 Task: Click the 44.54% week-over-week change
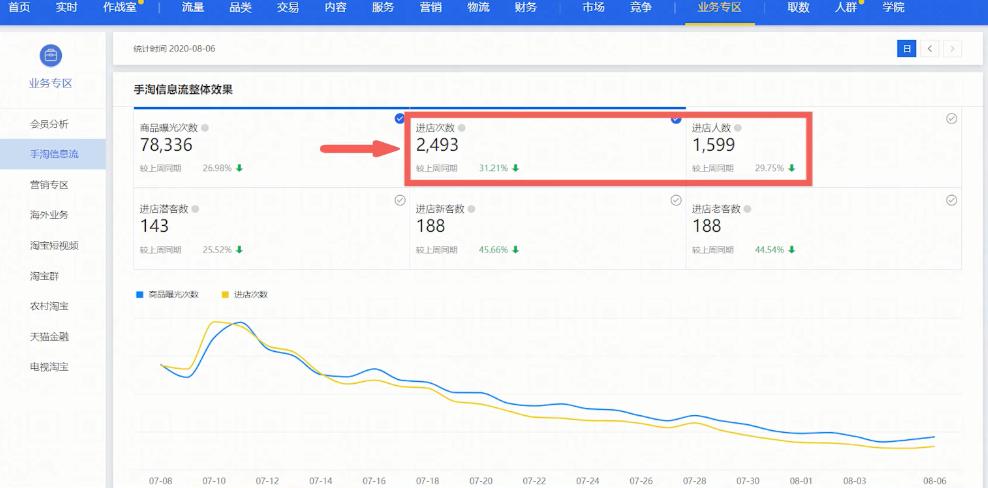(x=770, y=250)
